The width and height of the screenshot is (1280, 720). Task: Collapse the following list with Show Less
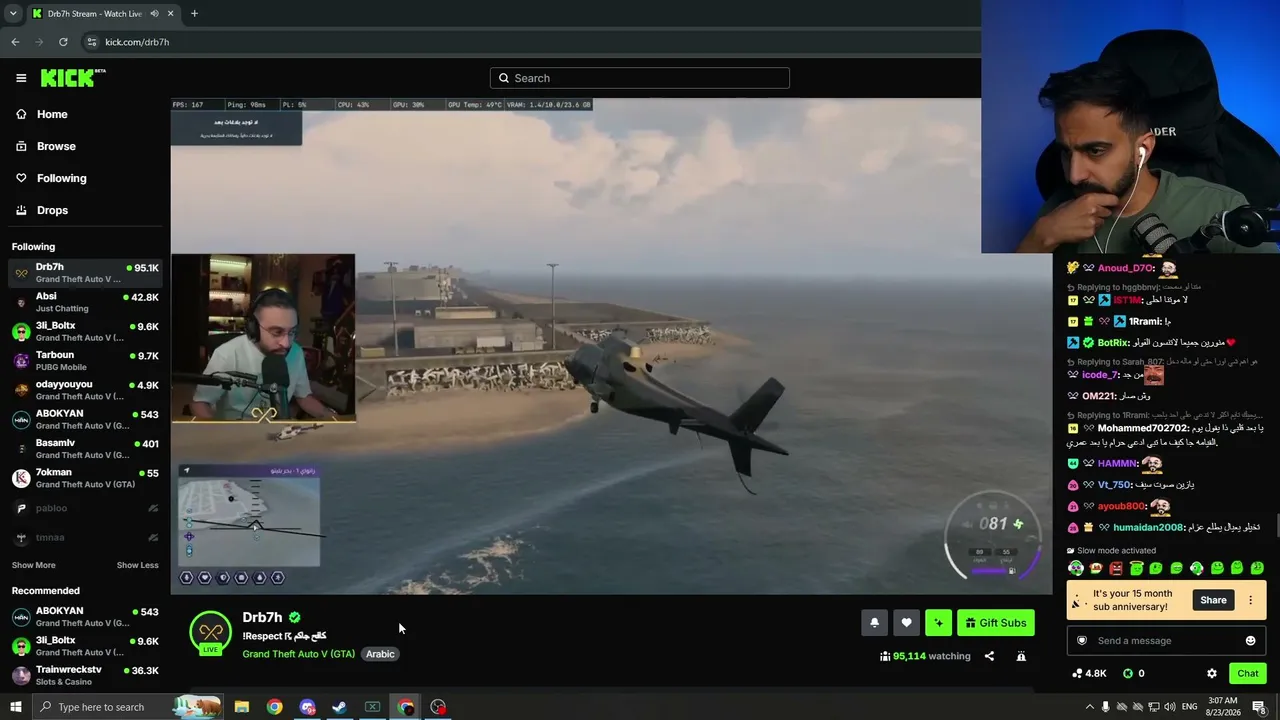pyautogui.click(x=137, y=565)
